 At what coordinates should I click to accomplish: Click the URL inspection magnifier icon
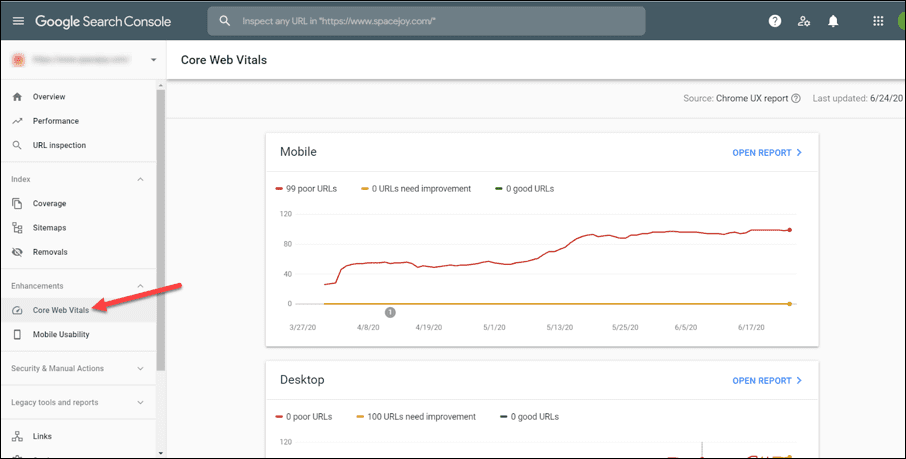click(17, 145)
